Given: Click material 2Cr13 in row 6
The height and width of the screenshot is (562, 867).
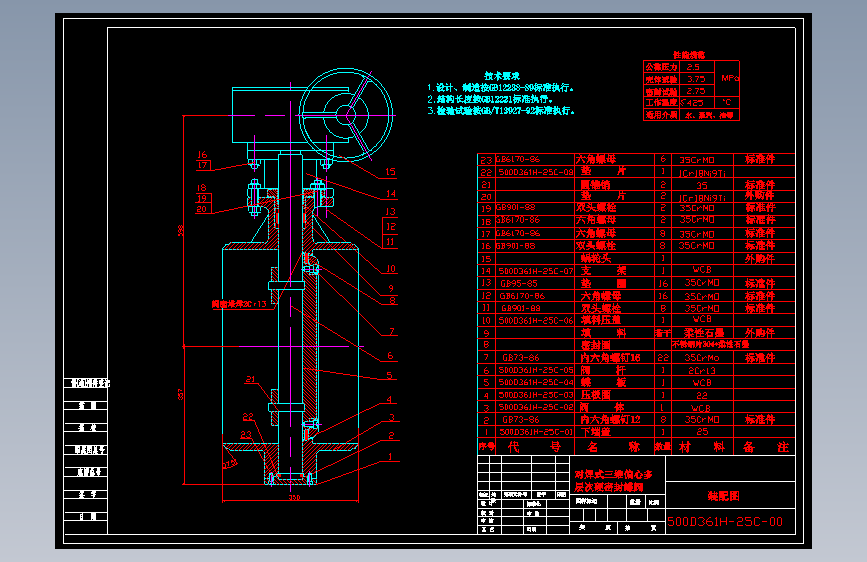Looking at the screenshot, I should click(702, 371).
